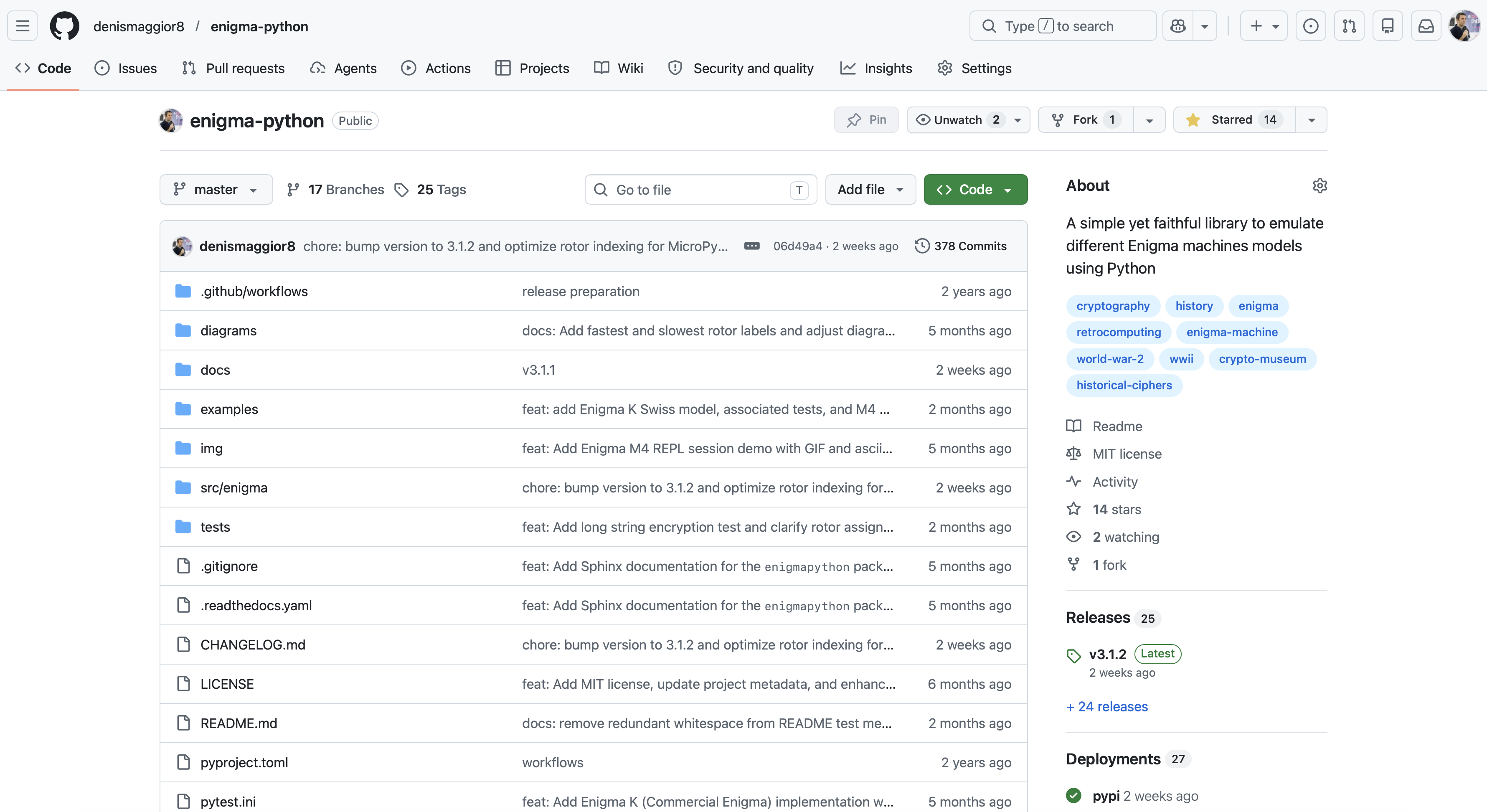Open the .github/workflows folder
This screenshot has width=1487, height=812.
tap(254, 292)
